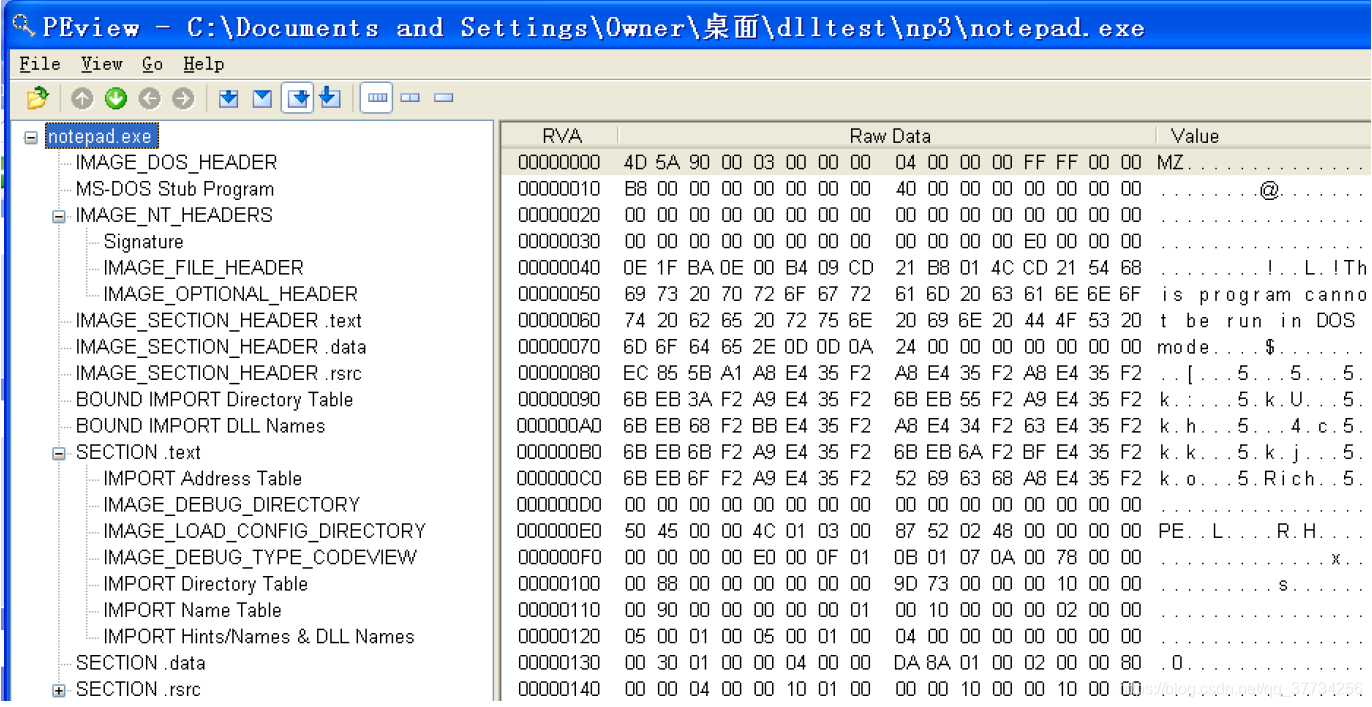This screenshot has width=1372, height=707.
Task: Select IMAGE_OPTIONAL_HEADER tree item
Action: coord(230,294)
